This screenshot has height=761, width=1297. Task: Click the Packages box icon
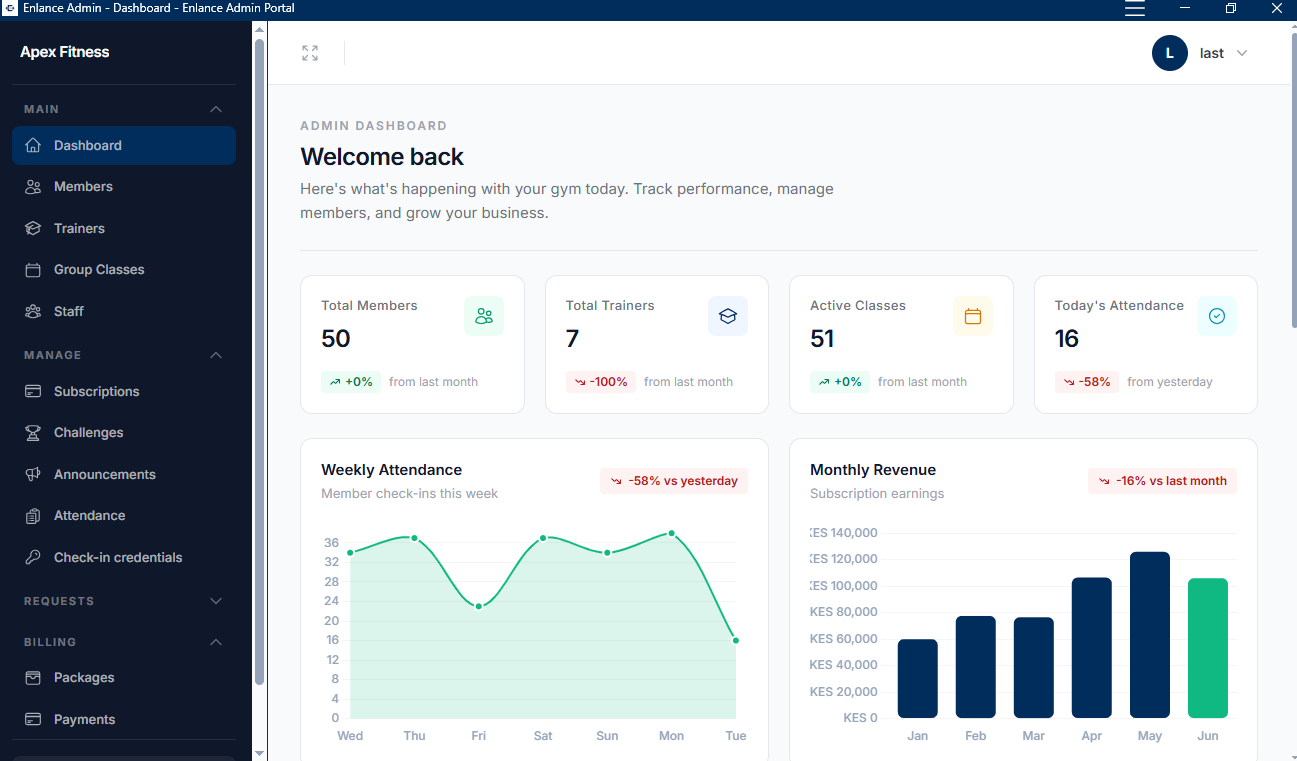pyautogui.click(x=33, y=677)
